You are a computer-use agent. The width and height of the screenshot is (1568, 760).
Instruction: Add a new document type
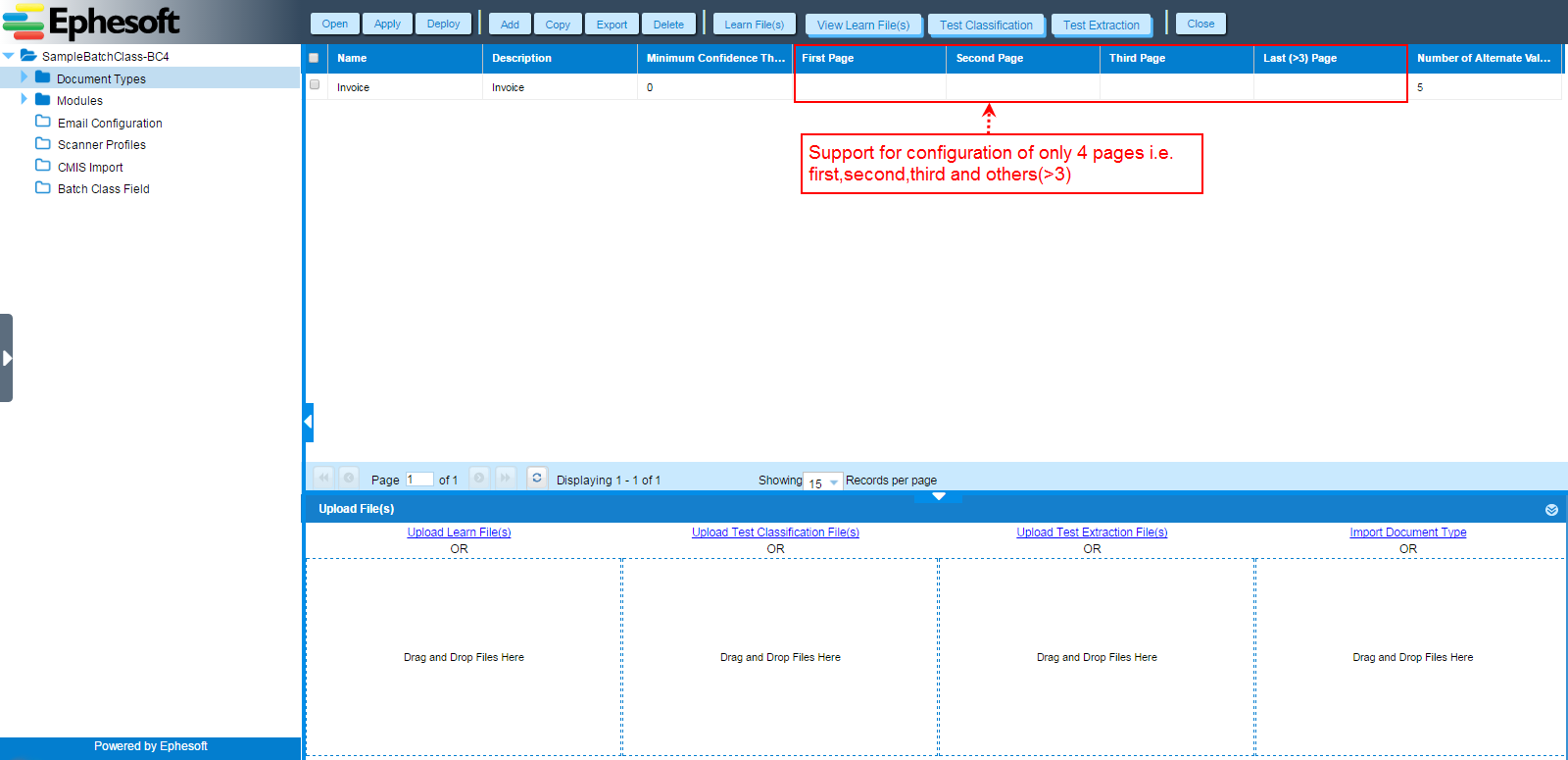[510, 25]
